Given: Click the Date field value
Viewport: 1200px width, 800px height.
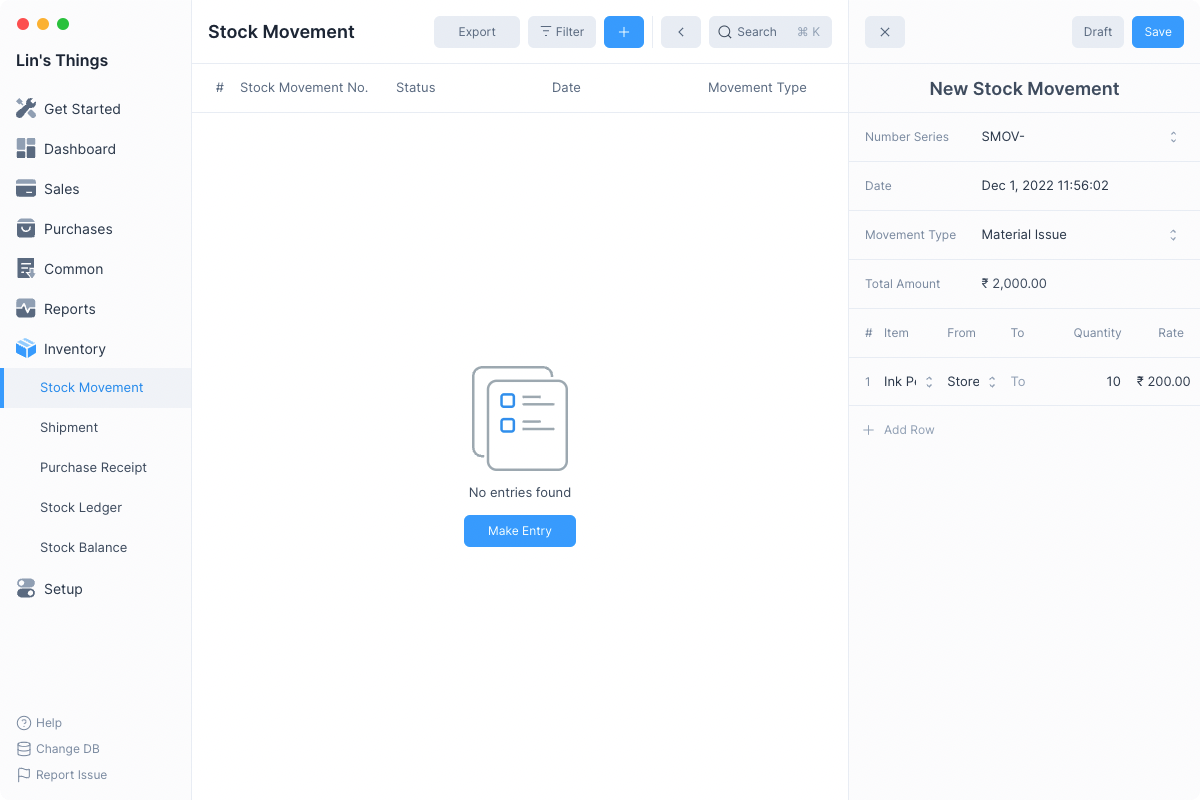Looking at the screenshot, I should 1045,186.
